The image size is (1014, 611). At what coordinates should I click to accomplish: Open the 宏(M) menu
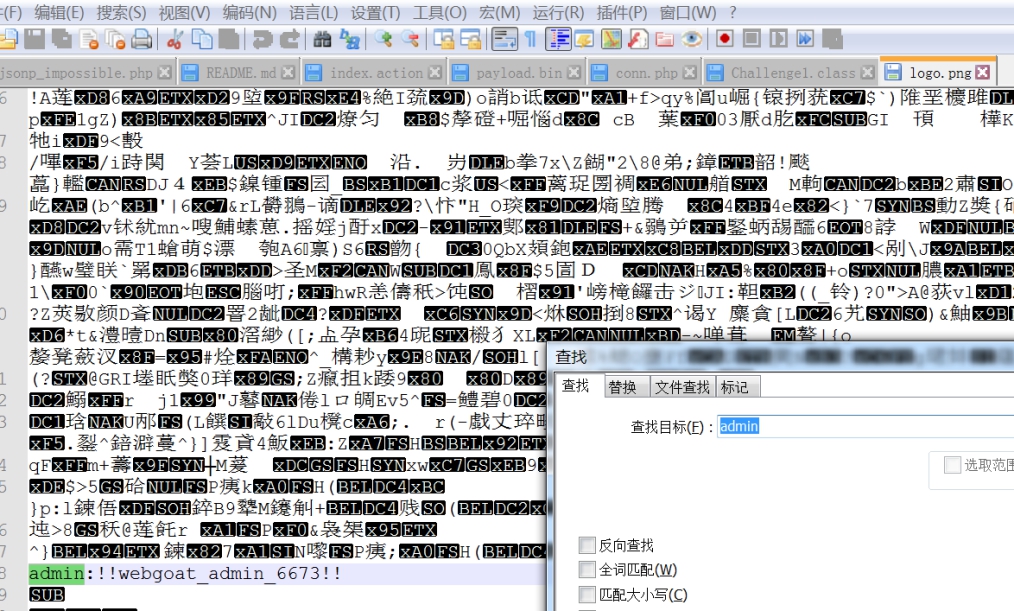click(x=499, y=12)
